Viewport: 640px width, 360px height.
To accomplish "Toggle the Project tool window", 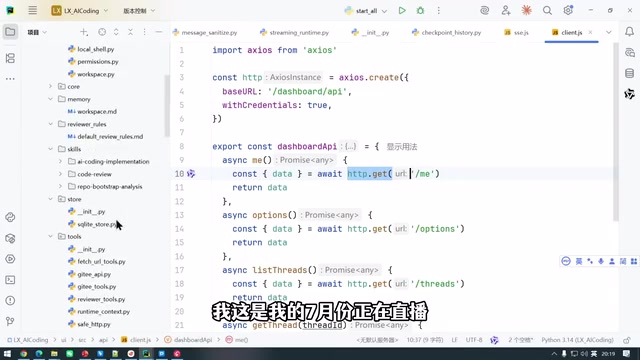I will click(10, 32).
